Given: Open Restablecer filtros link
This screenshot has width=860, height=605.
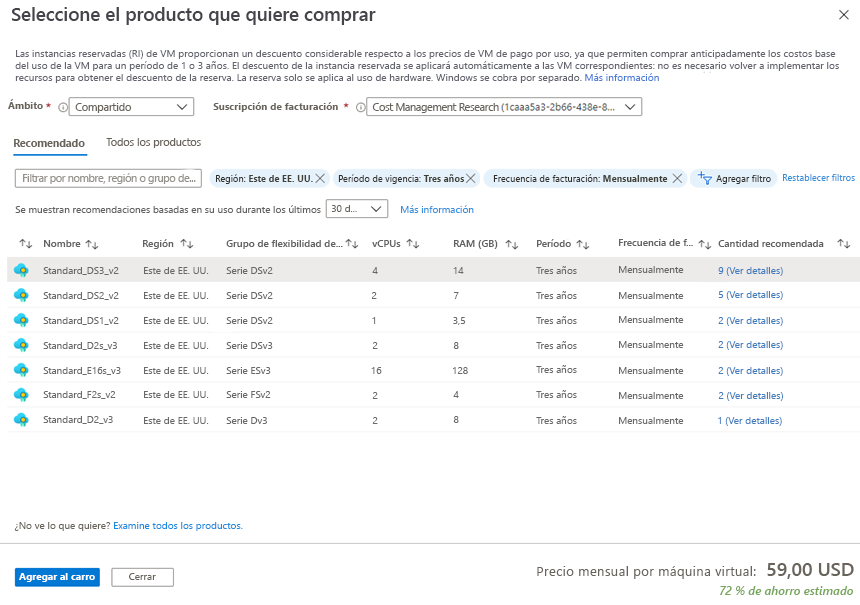Looking at the screenshot, I should coord(818,178).
